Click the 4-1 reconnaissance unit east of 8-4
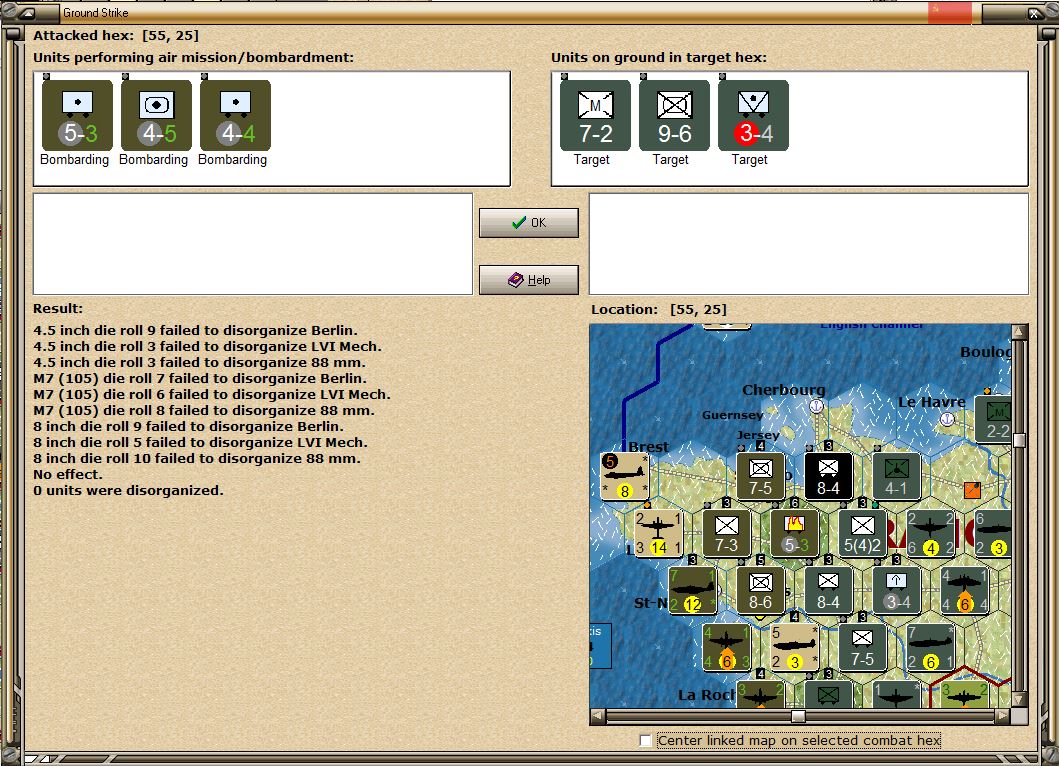Image resolution: width=1059 pixels, height=766 pixels. tap(896, 476)
